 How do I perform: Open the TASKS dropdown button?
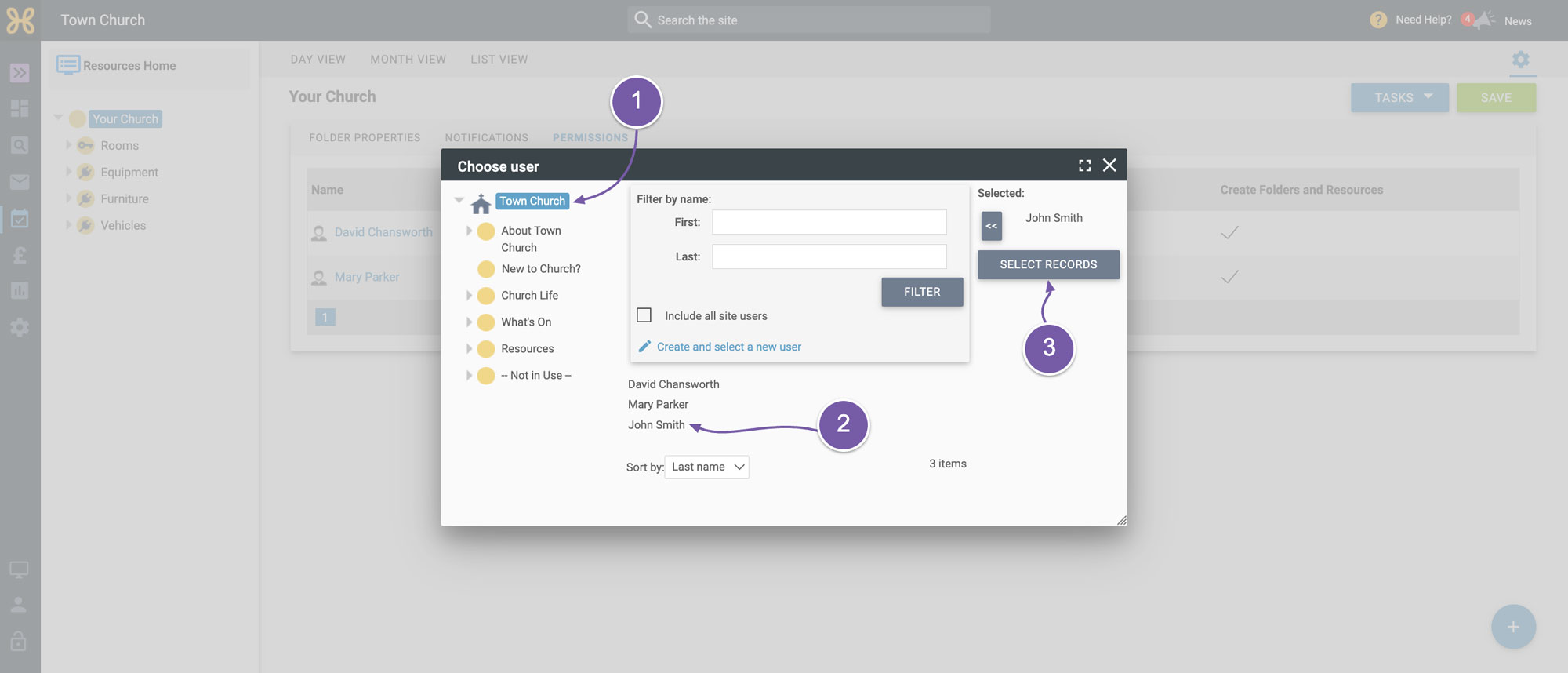tap(1399, 97)
